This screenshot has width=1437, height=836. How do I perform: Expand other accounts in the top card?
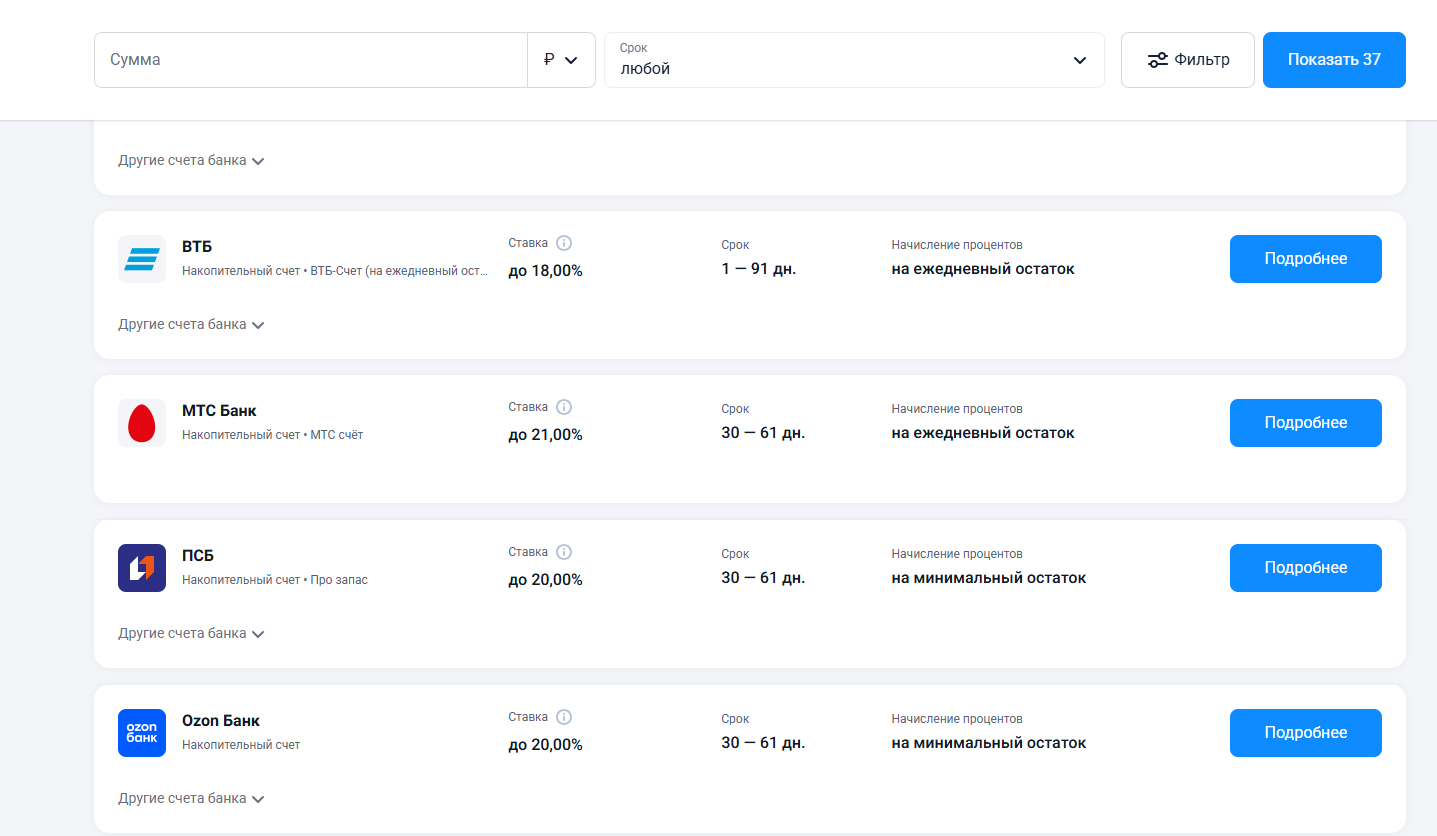pos(191,161)
